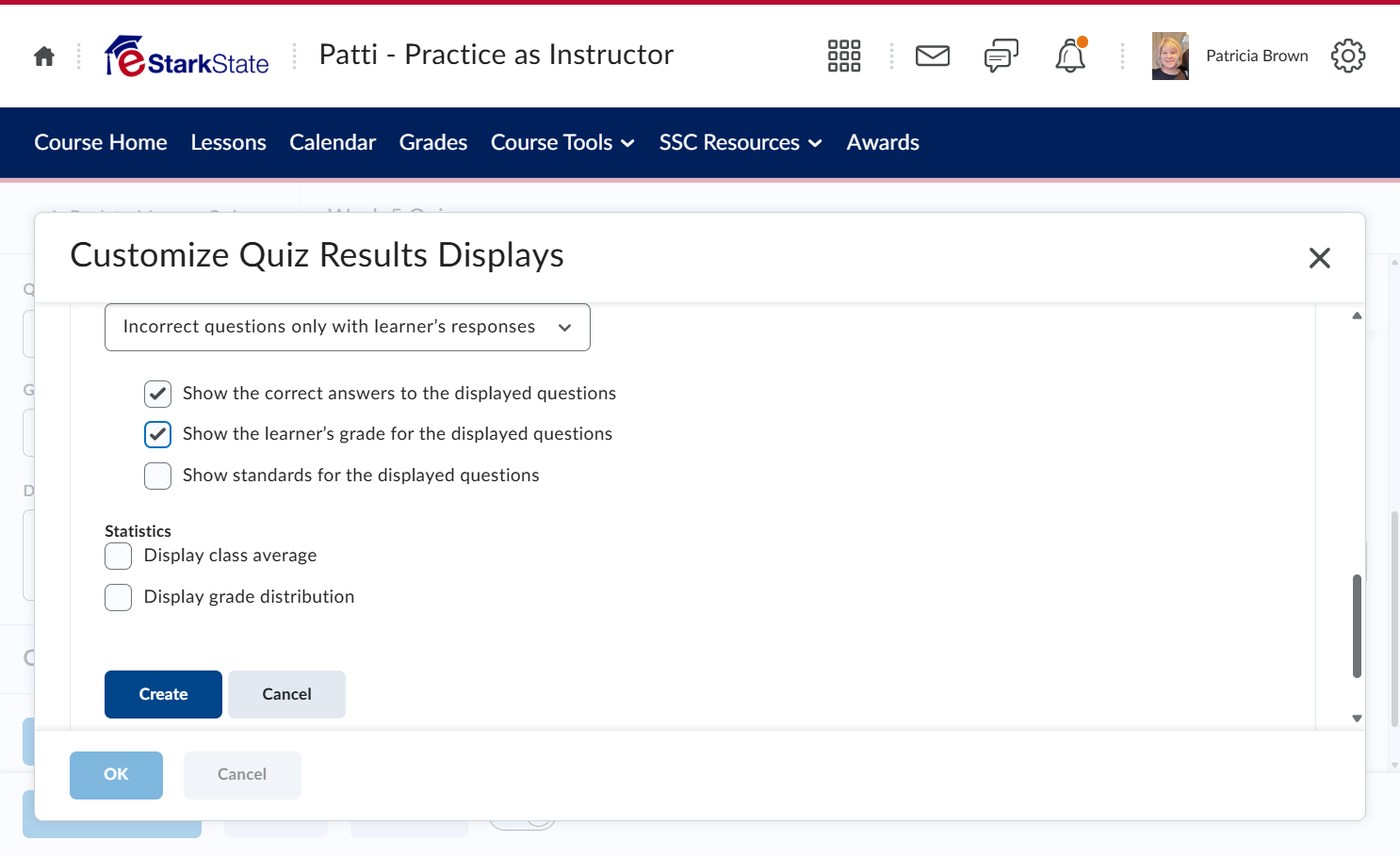Viewport: 1400px width, 856px height.
Task: Click the Stark State logo
Action: coord(187,57)
